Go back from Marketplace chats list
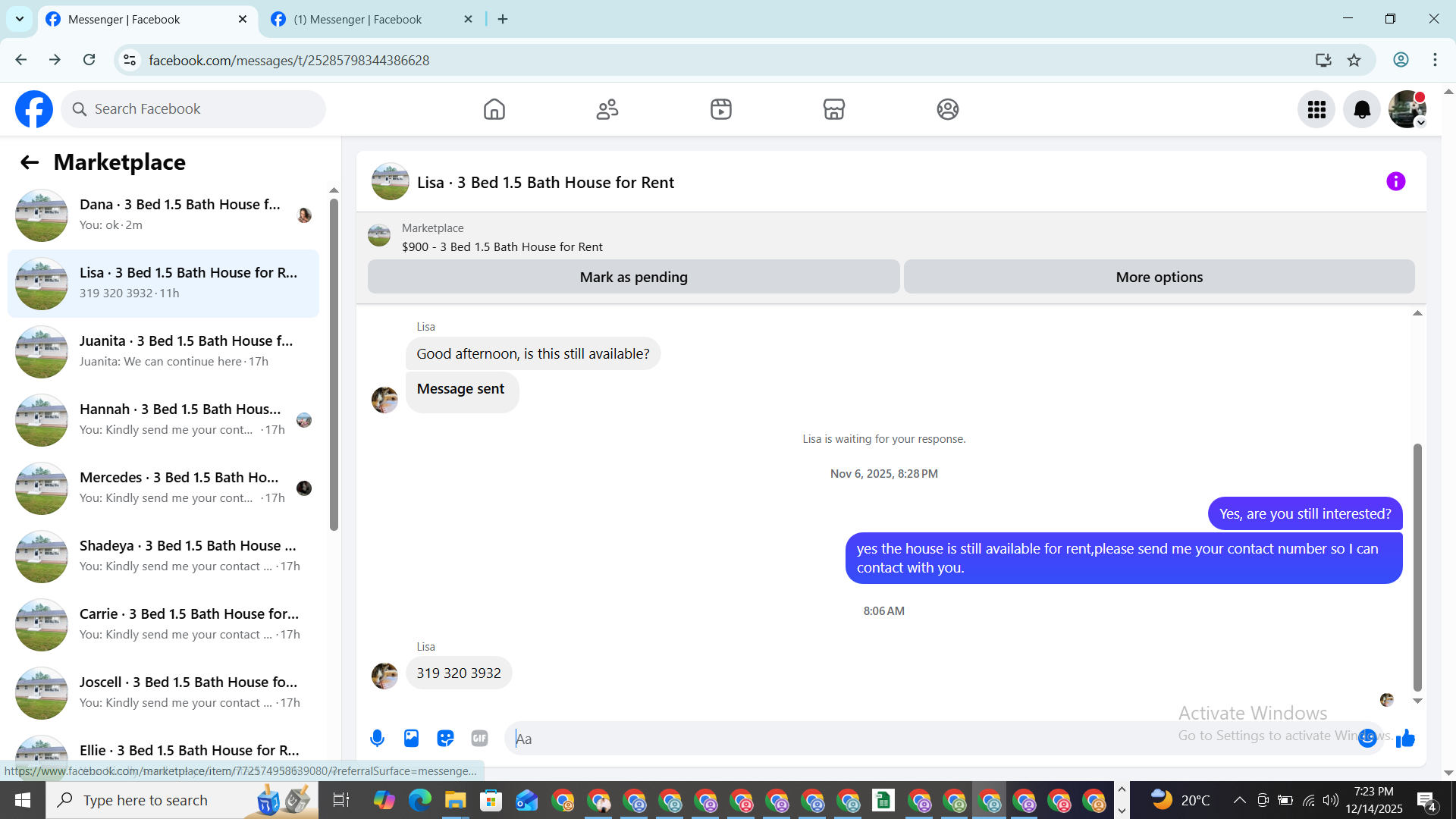Viewport: 1456px width, 819px height. coord(30,162)
